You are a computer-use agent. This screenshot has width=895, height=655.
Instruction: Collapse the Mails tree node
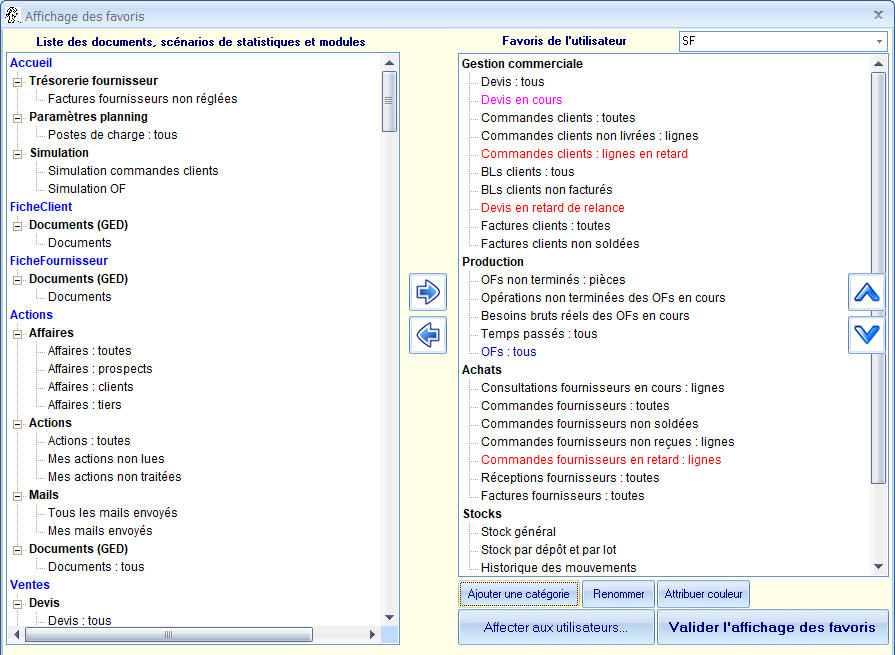(17, 495)
